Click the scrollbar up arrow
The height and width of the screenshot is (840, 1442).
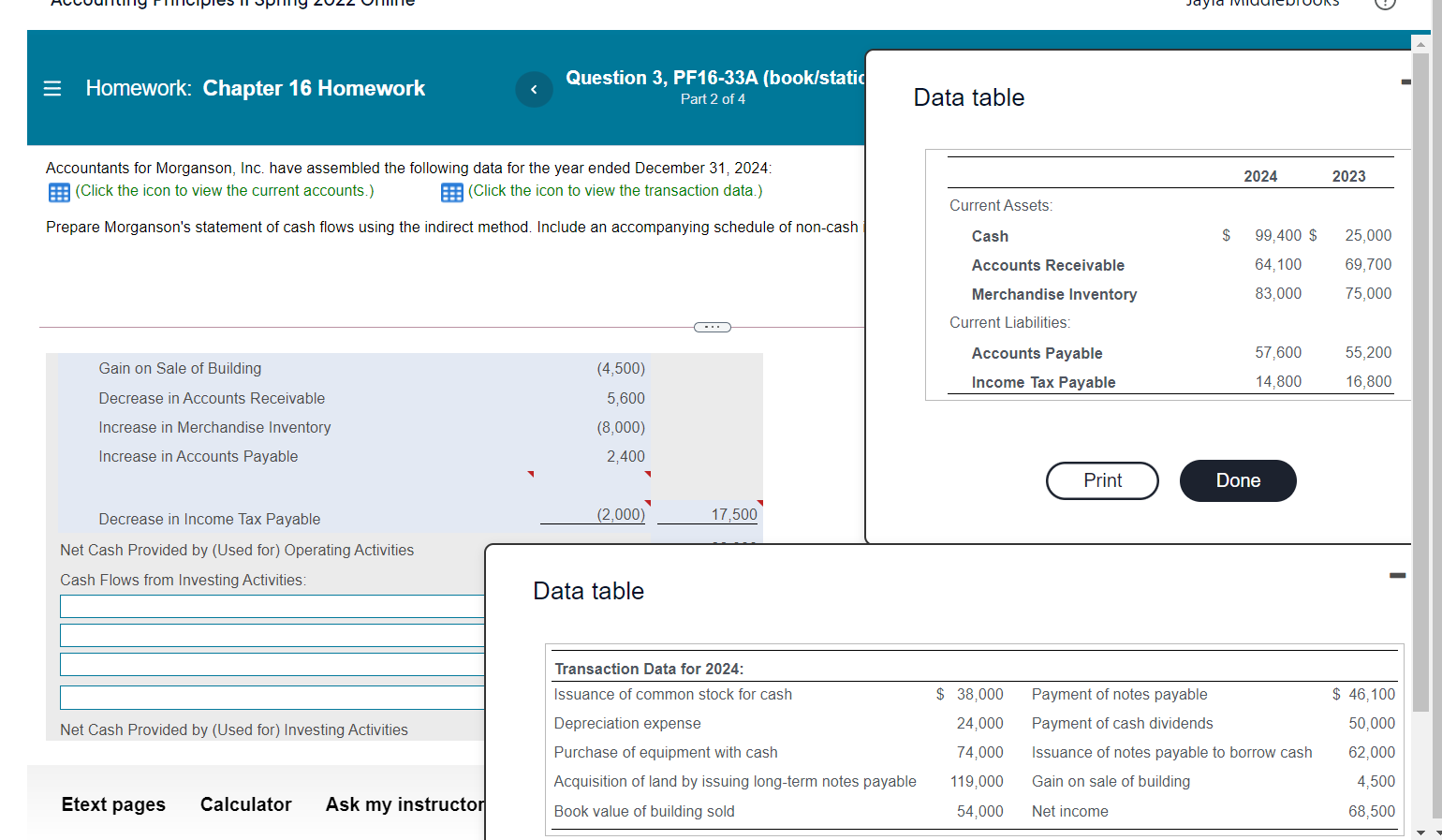(x=1420, y=43)
